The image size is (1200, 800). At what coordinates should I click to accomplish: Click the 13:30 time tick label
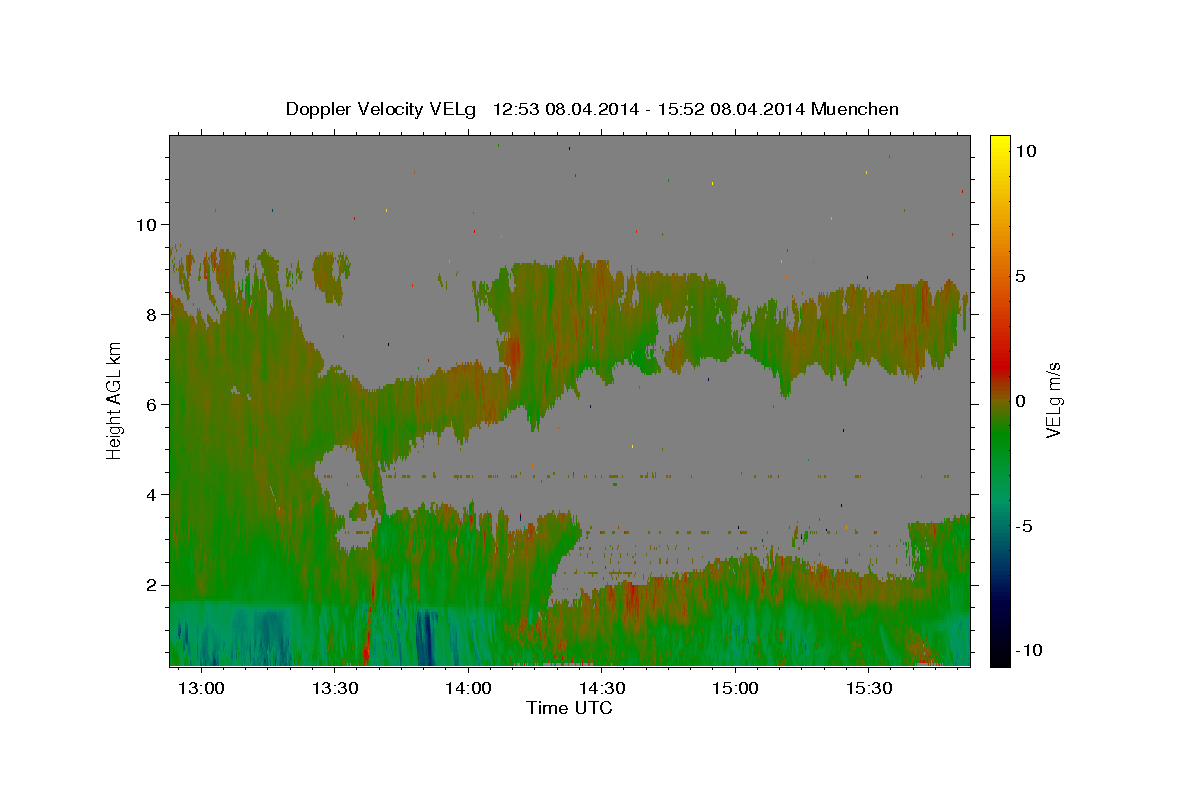335,689
